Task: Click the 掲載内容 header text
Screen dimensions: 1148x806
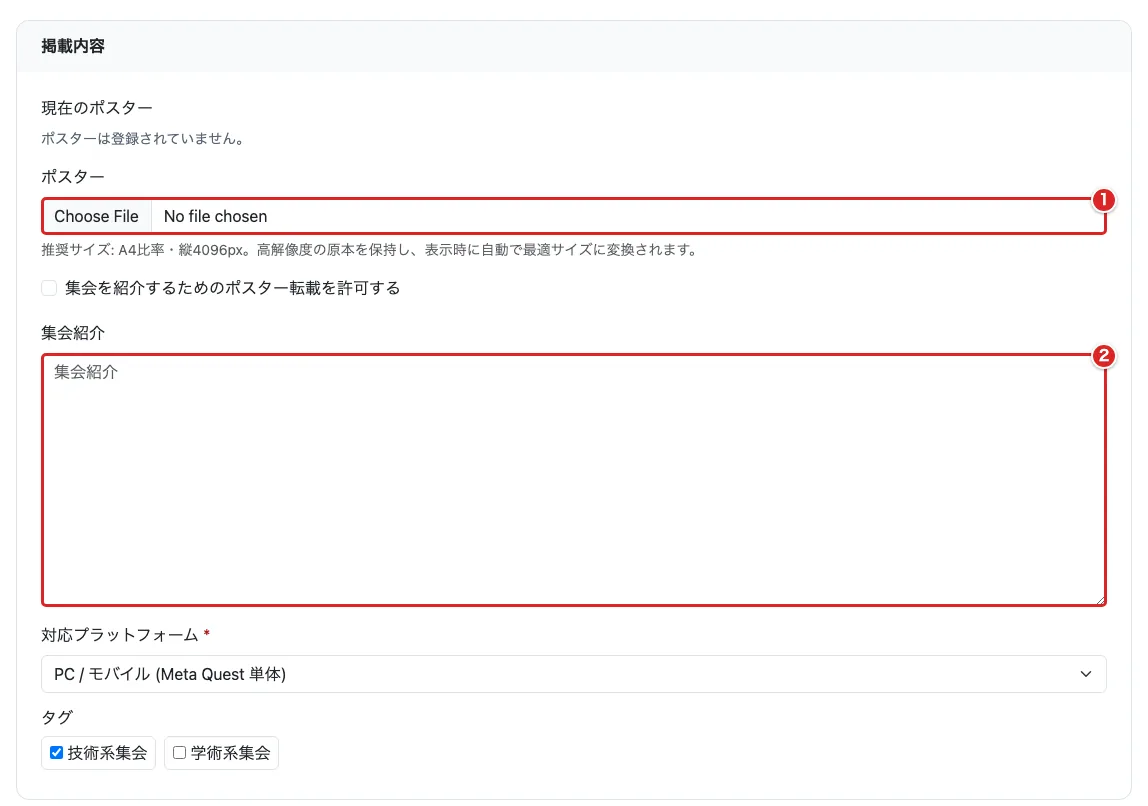Action: click(x=73, y=46)
